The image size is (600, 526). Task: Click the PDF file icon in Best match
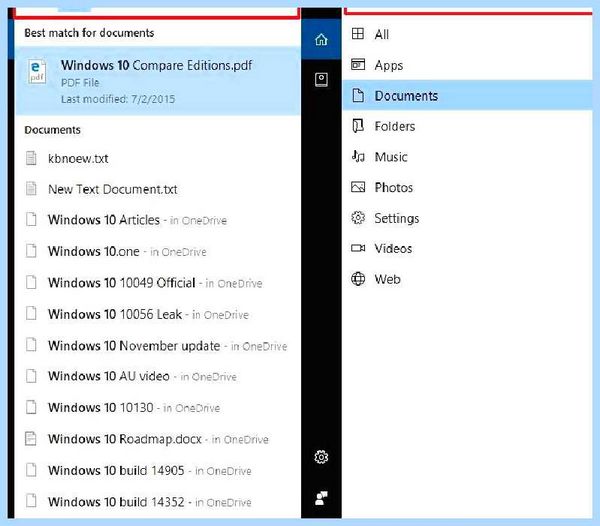click(37, 71)
